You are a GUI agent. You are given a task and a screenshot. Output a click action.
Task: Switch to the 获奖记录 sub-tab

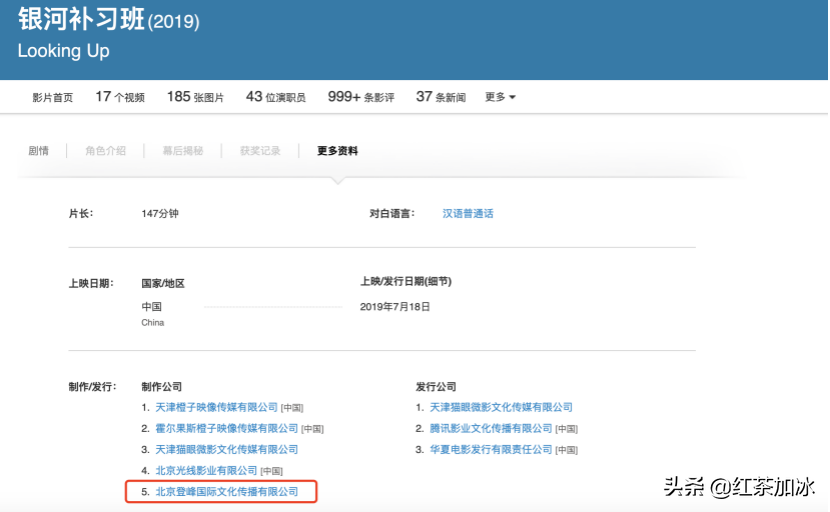tap(260, 151)
